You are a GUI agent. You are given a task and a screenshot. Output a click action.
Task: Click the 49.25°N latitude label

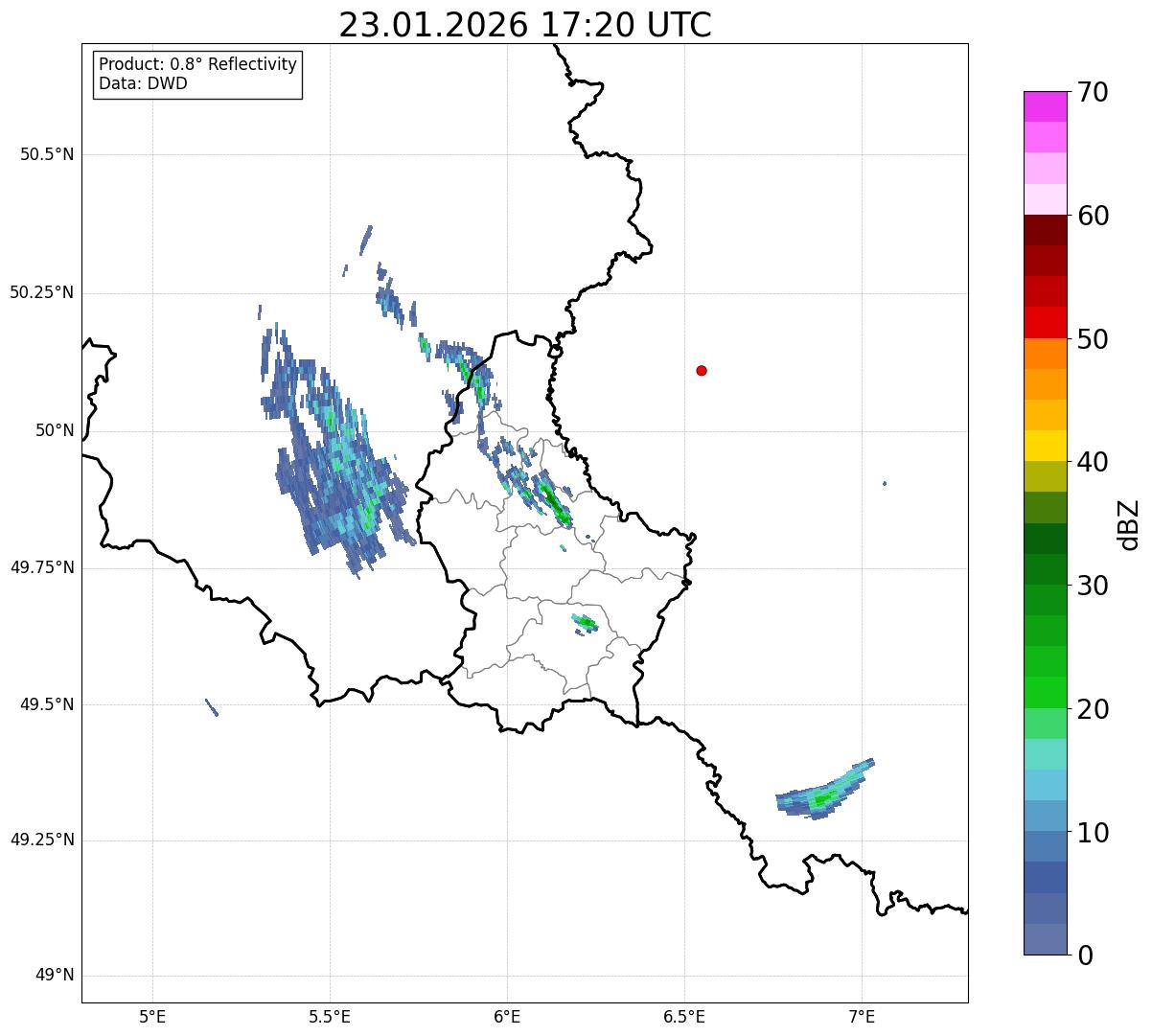[41, 840]
